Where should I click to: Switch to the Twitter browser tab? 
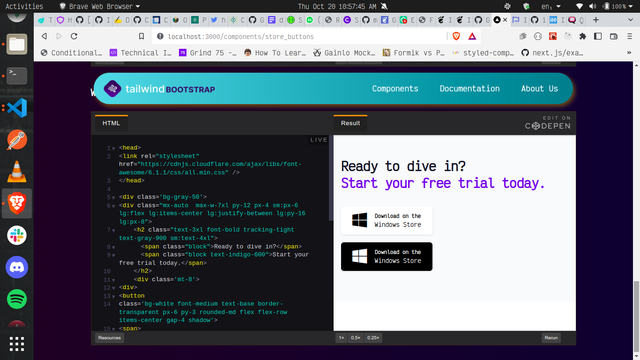pyautogui.click(x=217, y=20)
